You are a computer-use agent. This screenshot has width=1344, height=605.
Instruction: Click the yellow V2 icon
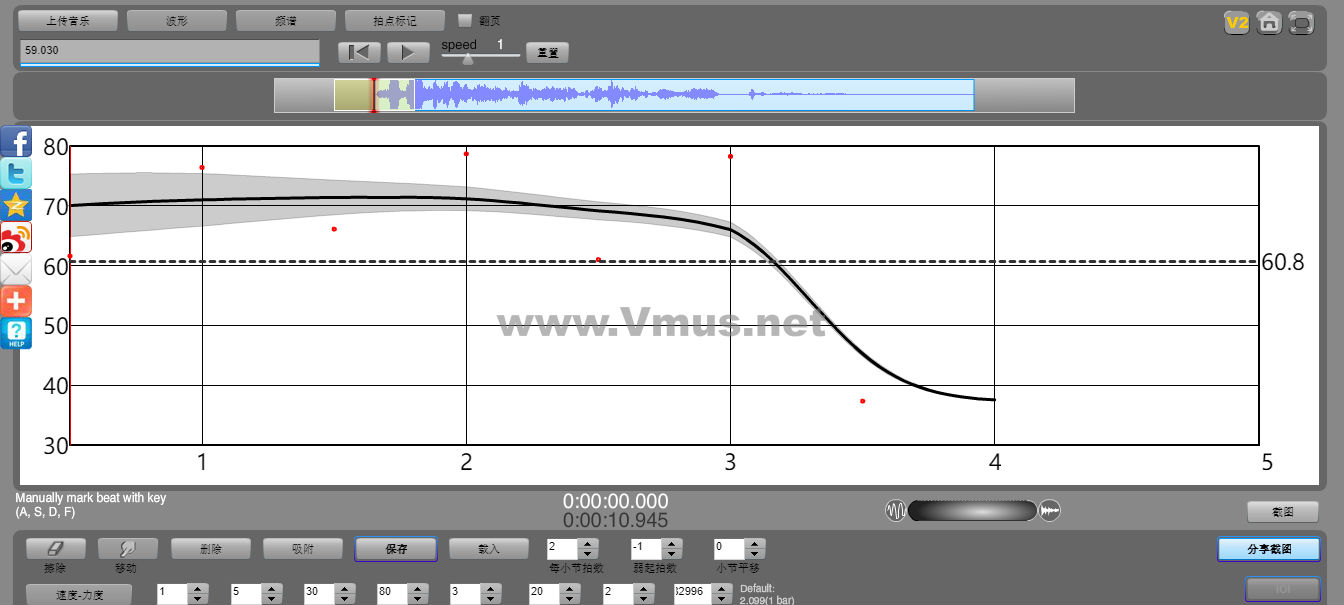coord(1237,22)
